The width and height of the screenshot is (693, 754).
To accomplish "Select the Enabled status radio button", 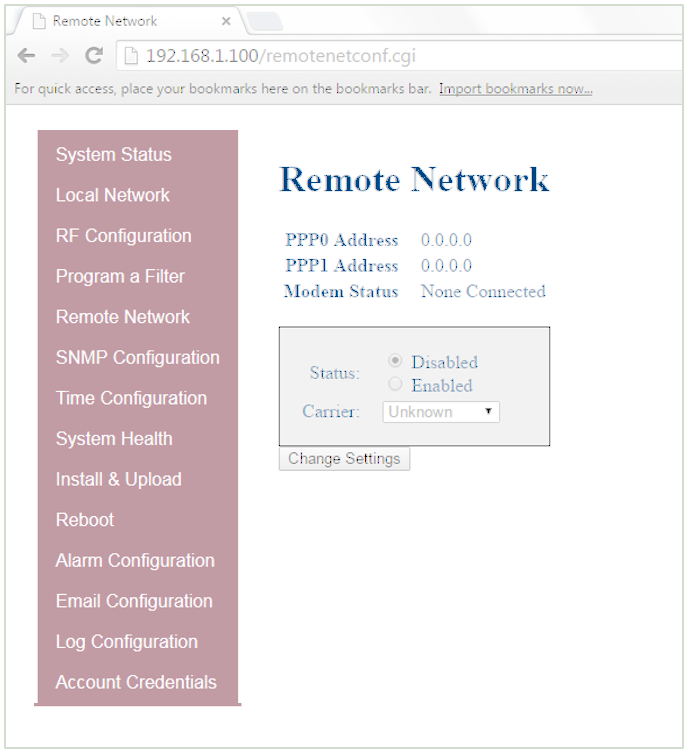I will pyautogui.click(x=395, y=384).
